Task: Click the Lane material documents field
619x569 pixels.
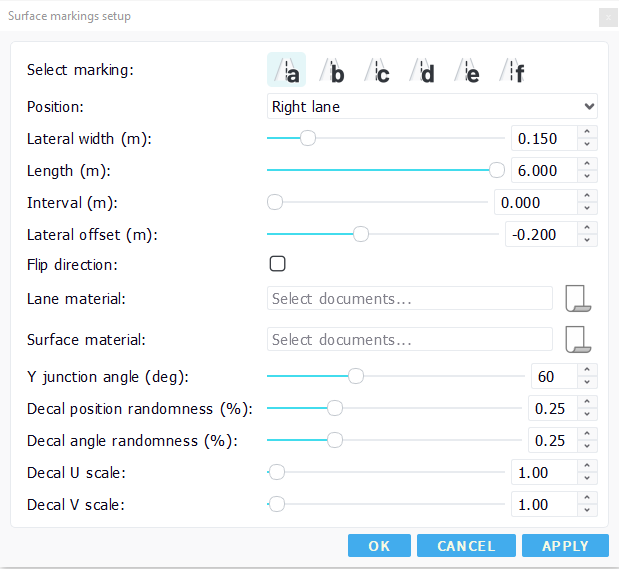Action: (410, 299)
